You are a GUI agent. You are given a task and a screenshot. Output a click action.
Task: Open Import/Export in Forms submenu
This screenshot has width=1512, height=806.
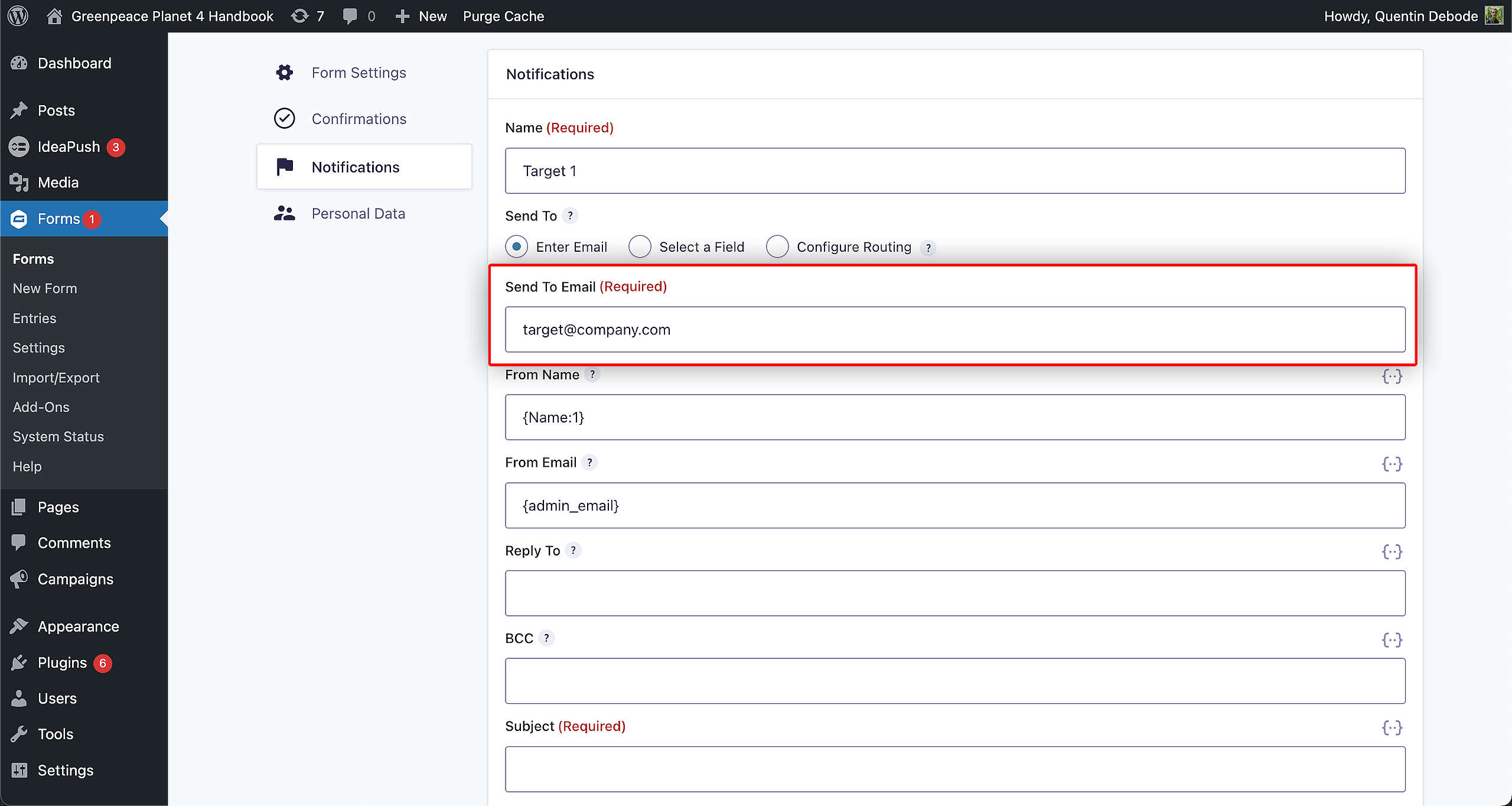pos(56,378)
